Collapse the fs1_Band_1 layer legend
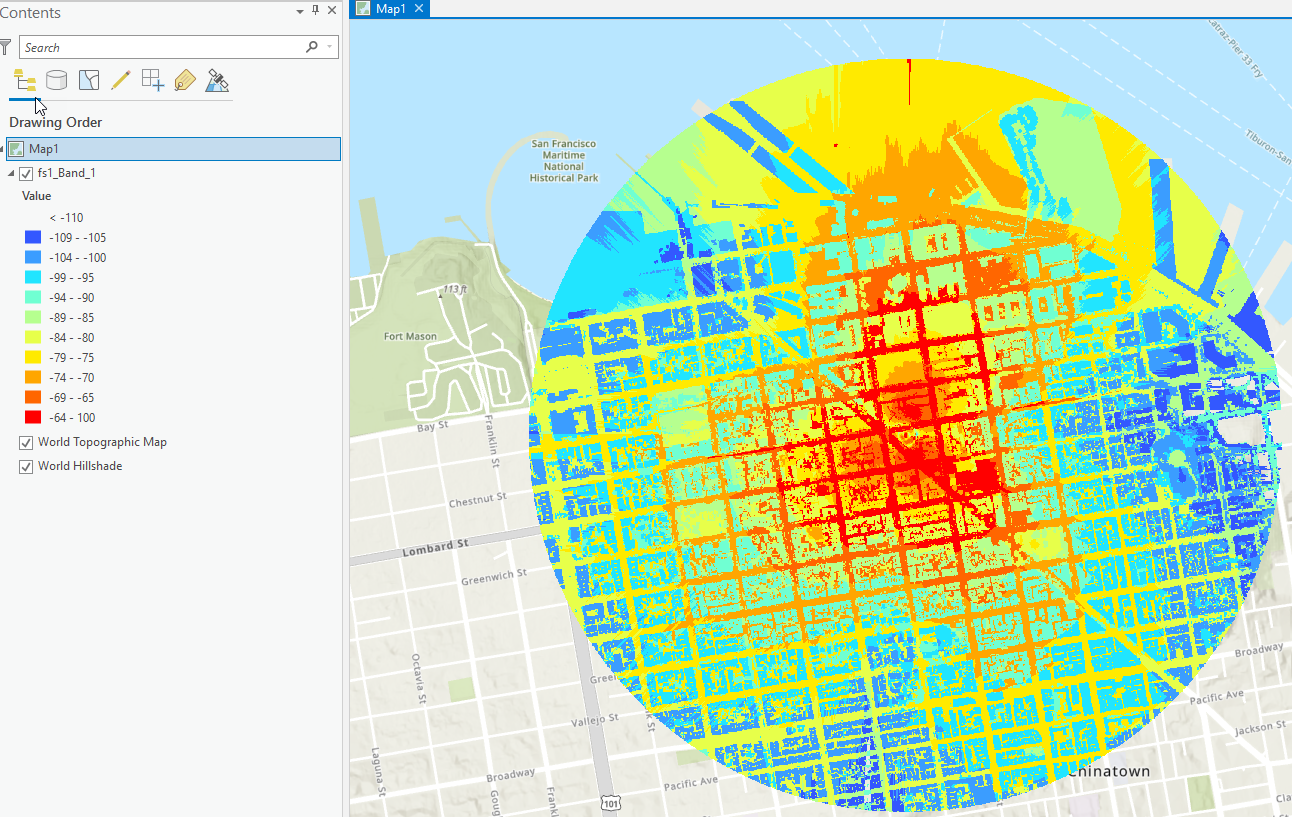Screen dimensions: 1292x817 12,173
